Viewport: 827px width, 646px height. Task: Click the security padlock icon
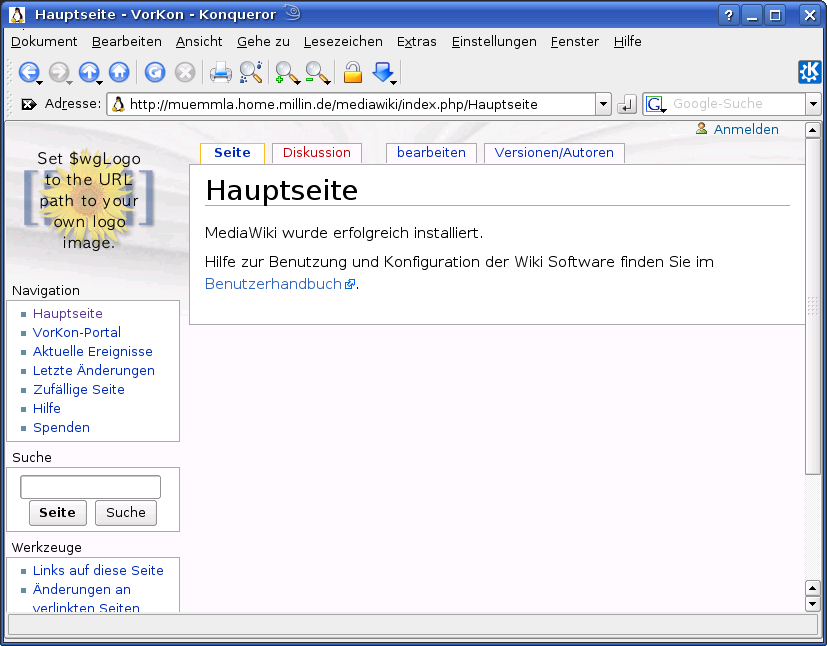[x=352, y=72]
